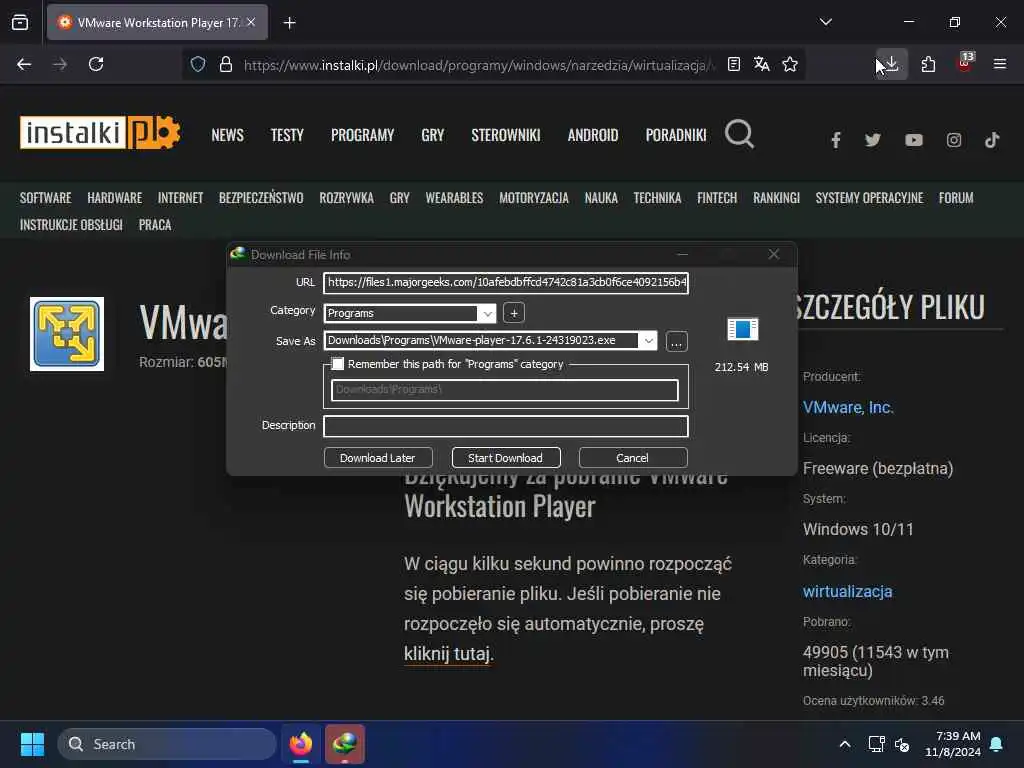Go forward with the arrow button
Viewport: 1024px width, 768px height.
60,64
